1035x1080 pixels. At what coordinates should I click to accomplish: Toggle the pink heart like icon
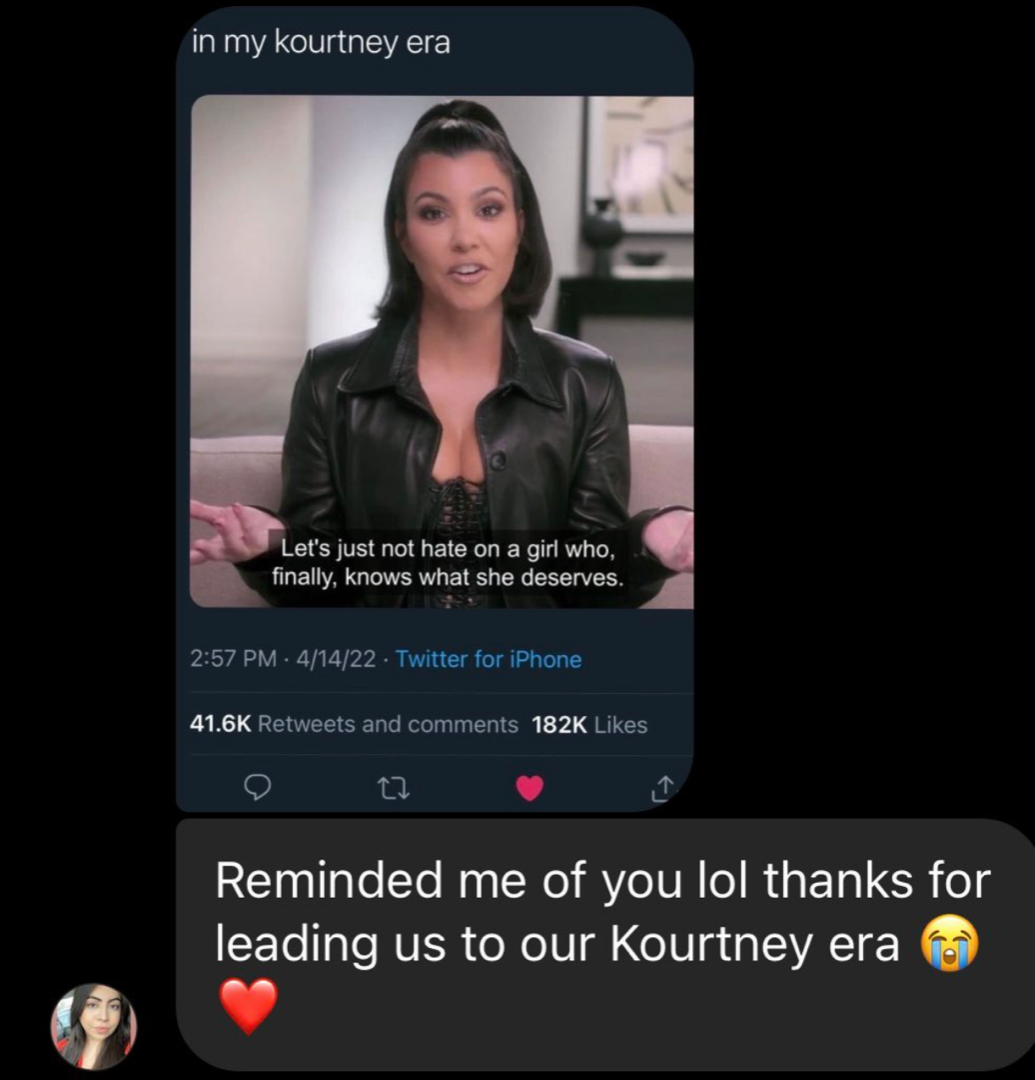coord(530,788)
